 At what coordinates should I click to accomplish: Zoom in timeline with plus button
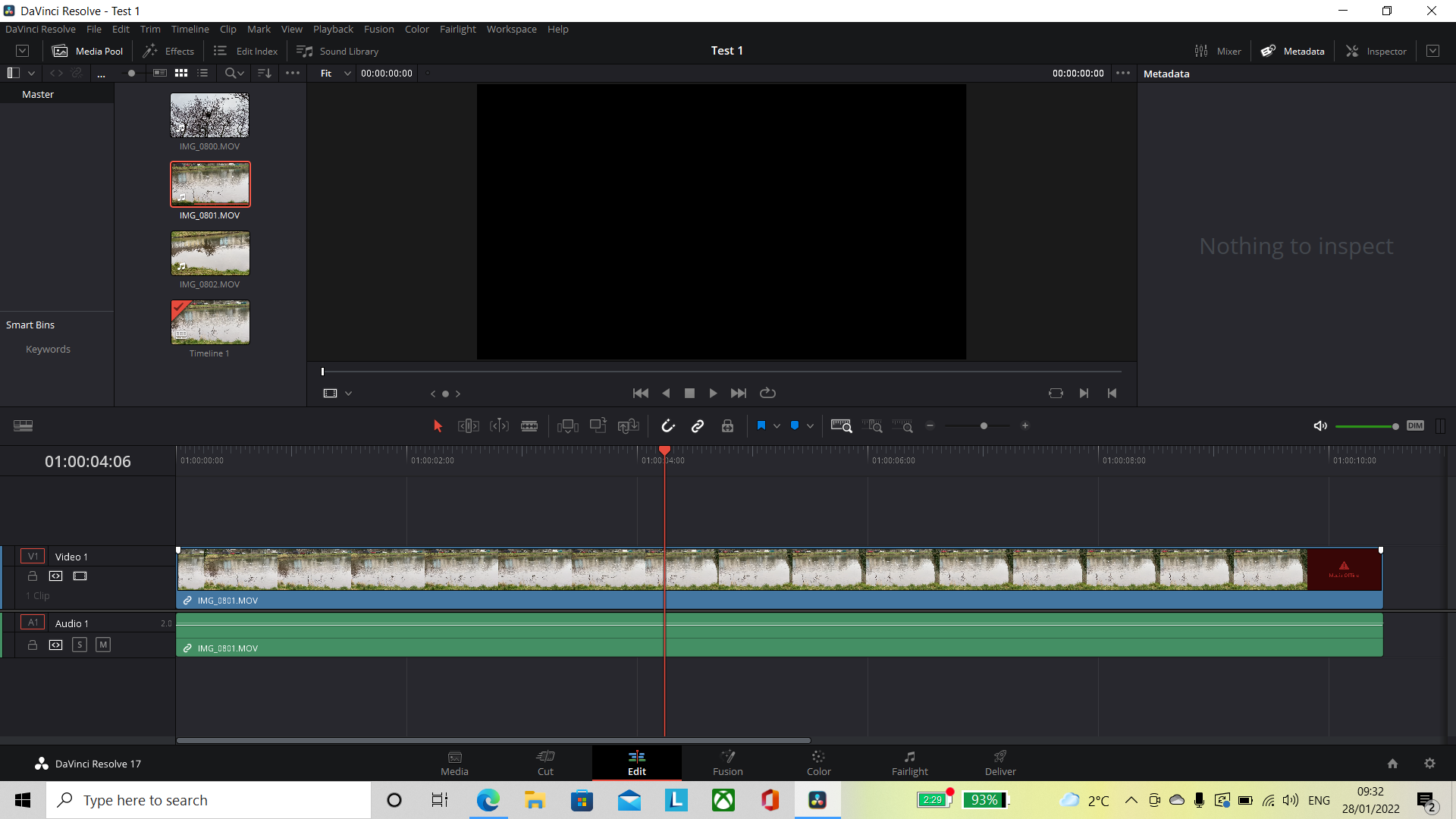click(1025, 426)
